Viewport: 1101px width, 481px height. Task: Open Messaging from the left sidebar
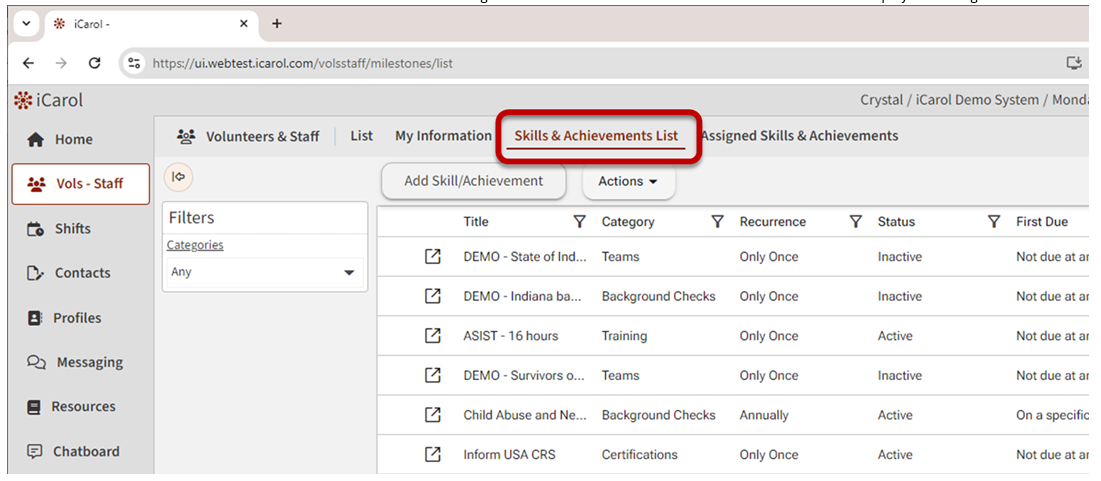point(89,362)
